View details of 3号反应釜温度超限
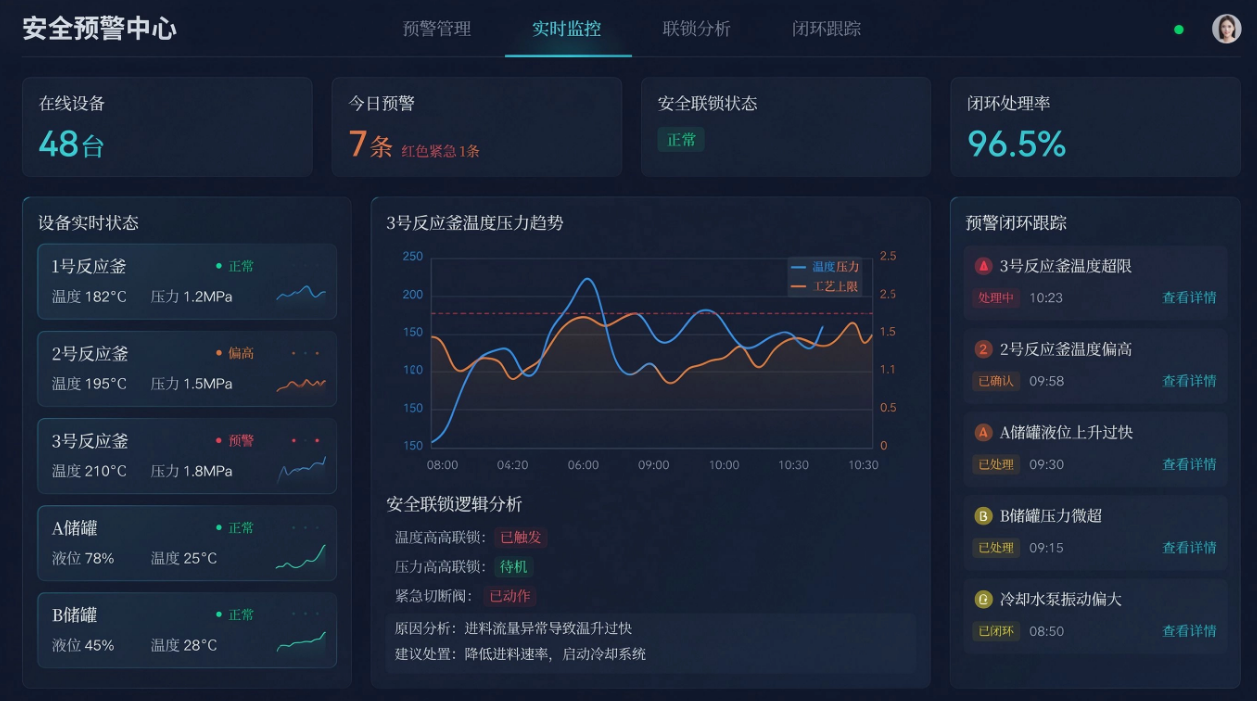 click(1189, 298)
